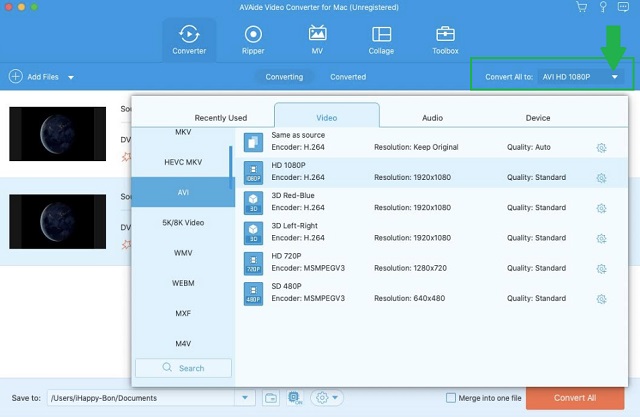Click the 480P format icon
640x417 pixels.
(253, 293)
